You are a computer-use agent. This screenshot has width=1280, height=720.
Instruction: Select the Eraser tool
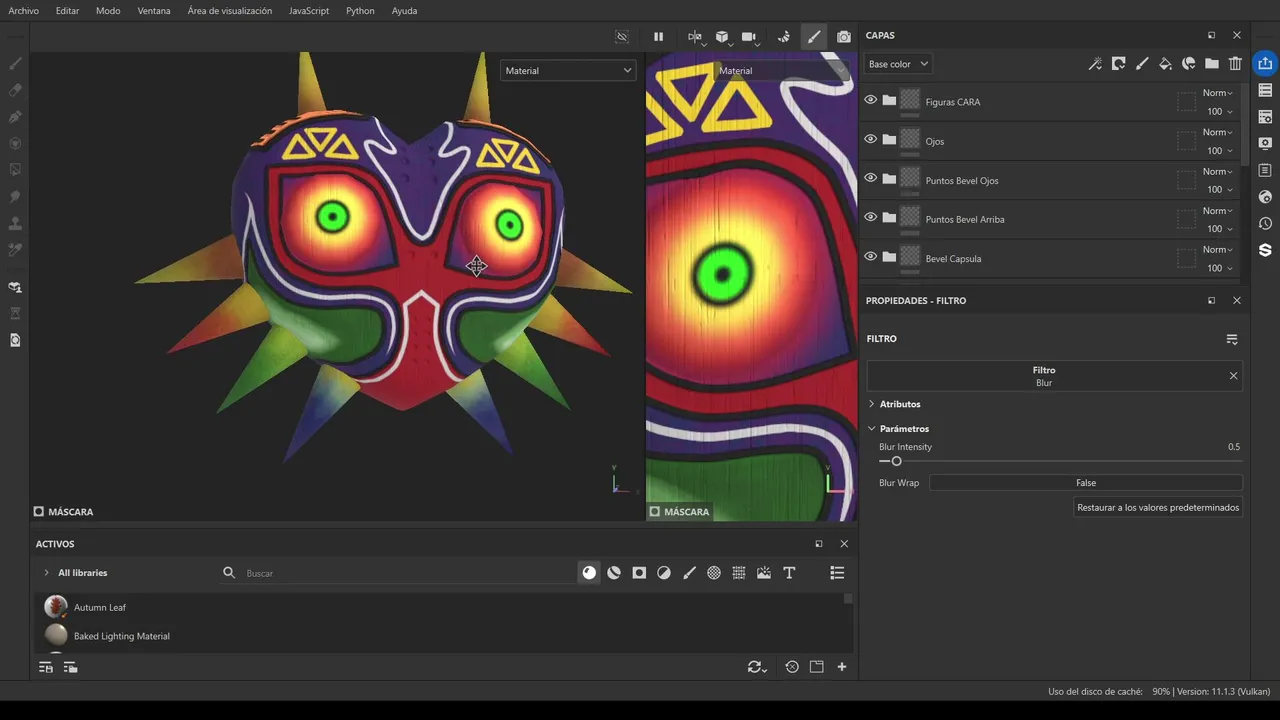[x=15, y=90]
